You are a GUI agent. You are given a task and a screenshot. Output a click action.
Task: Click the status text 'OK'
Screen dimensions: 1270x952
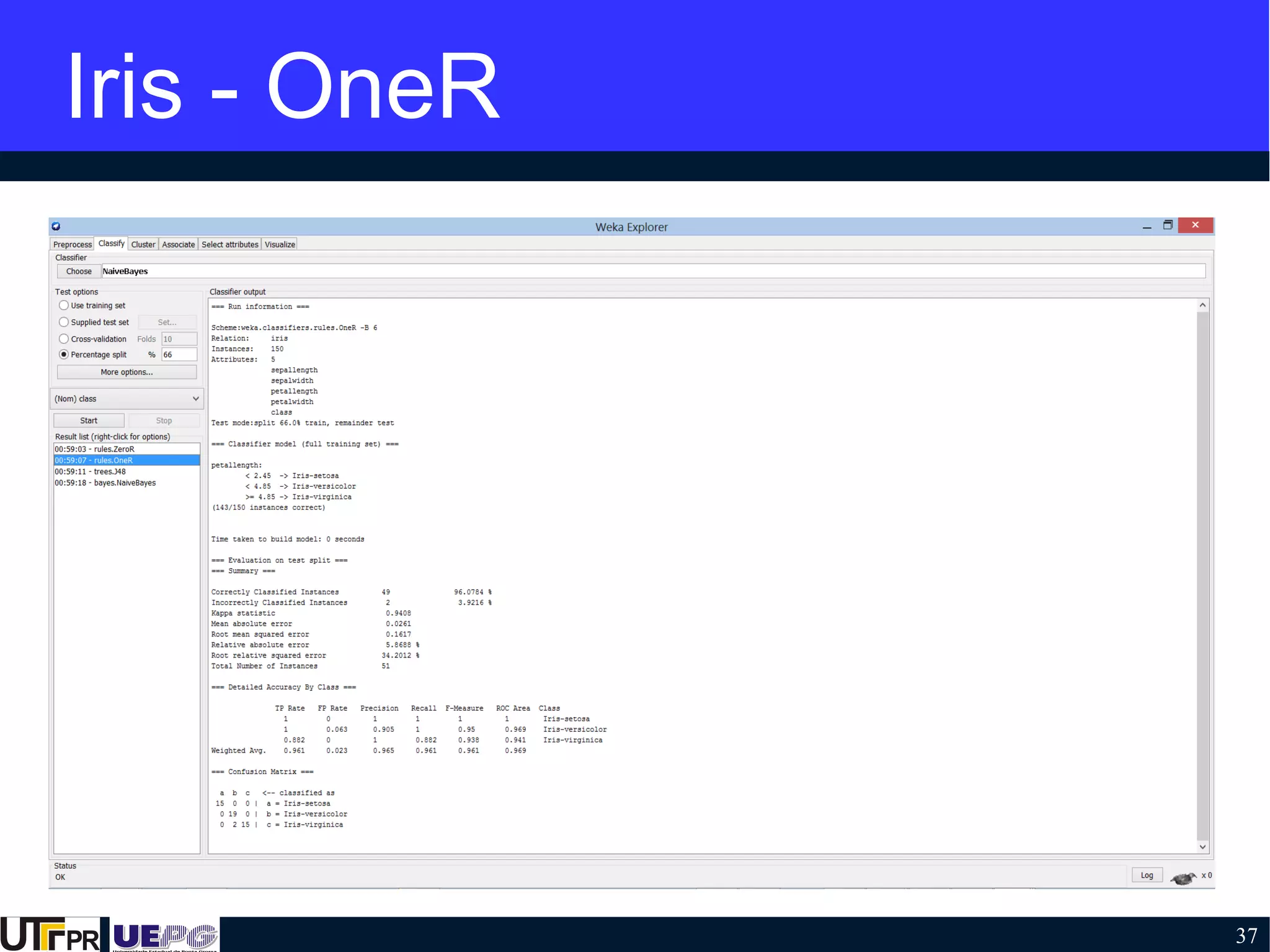(x=60, y=877)
